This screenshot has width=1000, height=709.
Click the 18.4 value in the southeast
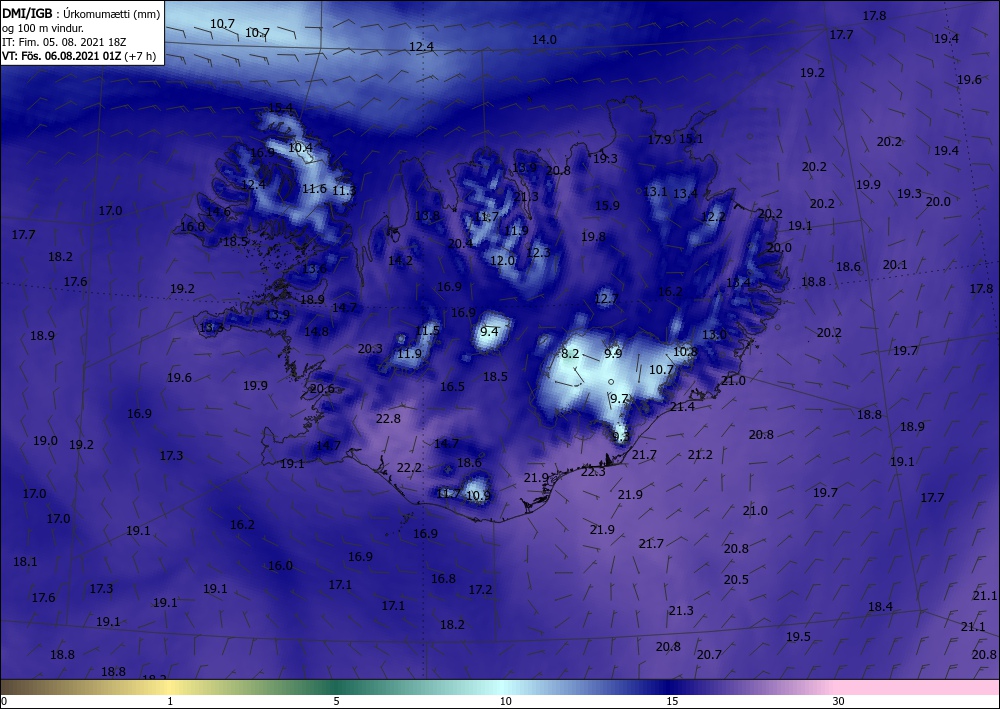880,607
